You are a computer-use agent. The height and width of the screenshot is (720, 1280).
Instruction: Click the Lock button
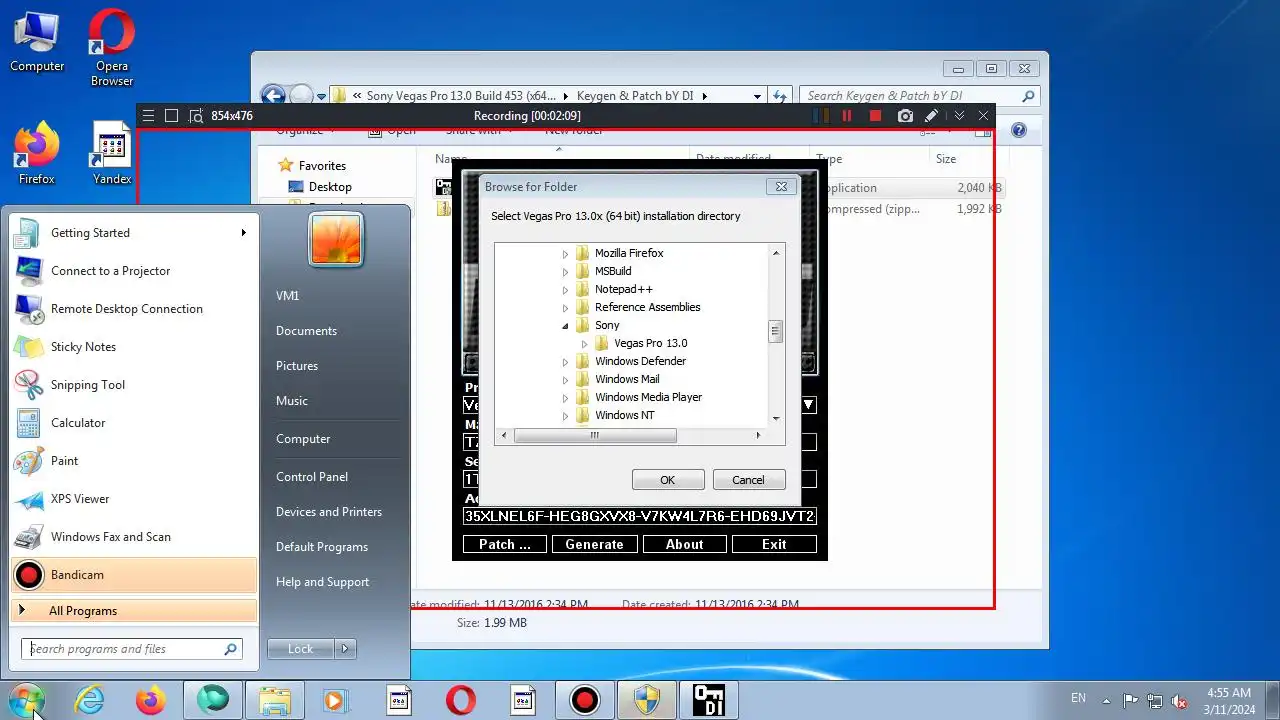point(301,649)
